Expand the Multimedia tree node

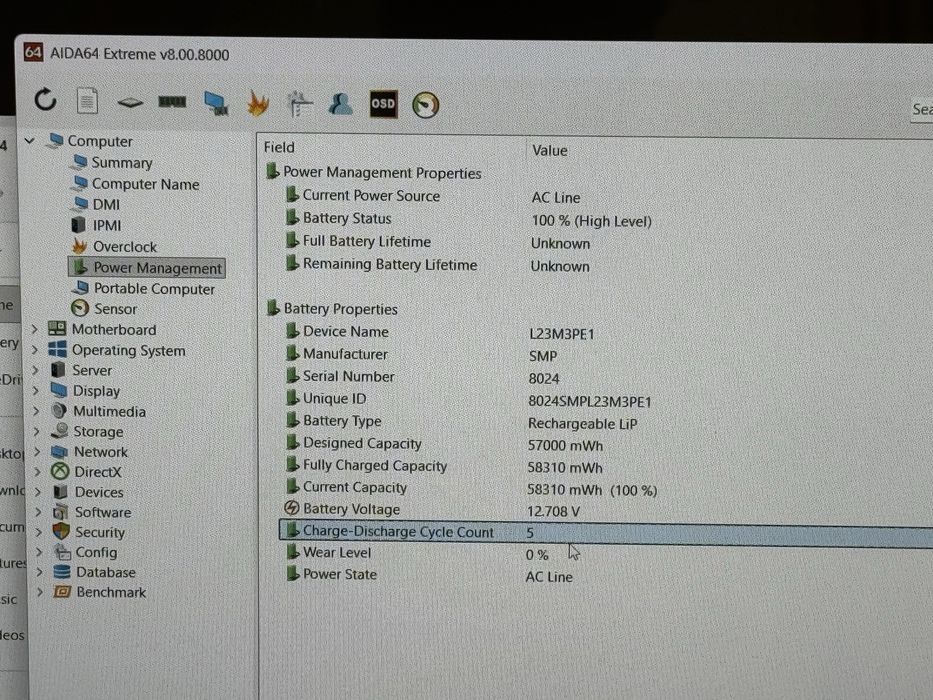point(36,411)
